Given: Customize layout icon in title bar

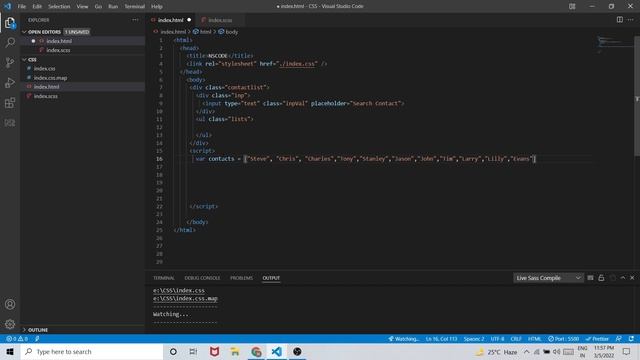Looking at the screenshot, I should point(572,6).
